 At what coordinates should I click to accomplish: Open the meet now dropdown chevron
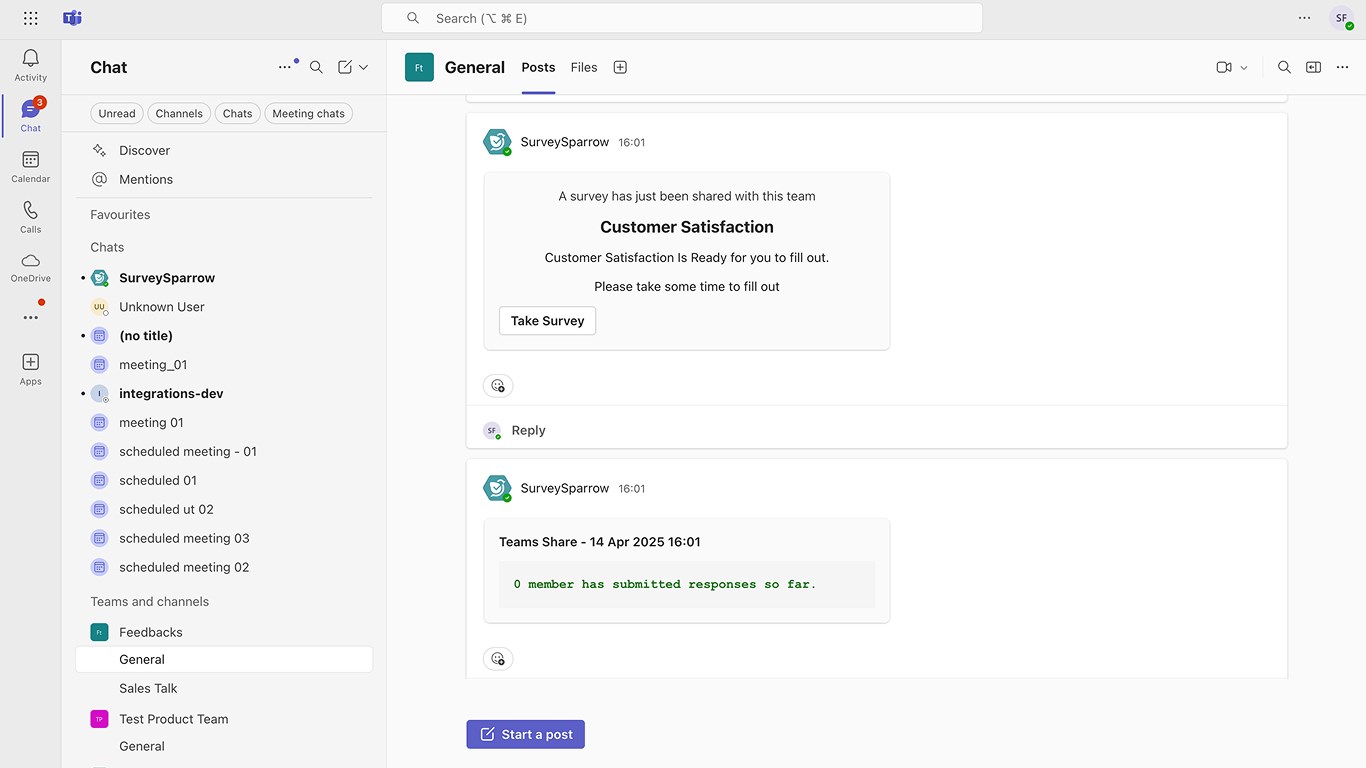[1244, 67]
